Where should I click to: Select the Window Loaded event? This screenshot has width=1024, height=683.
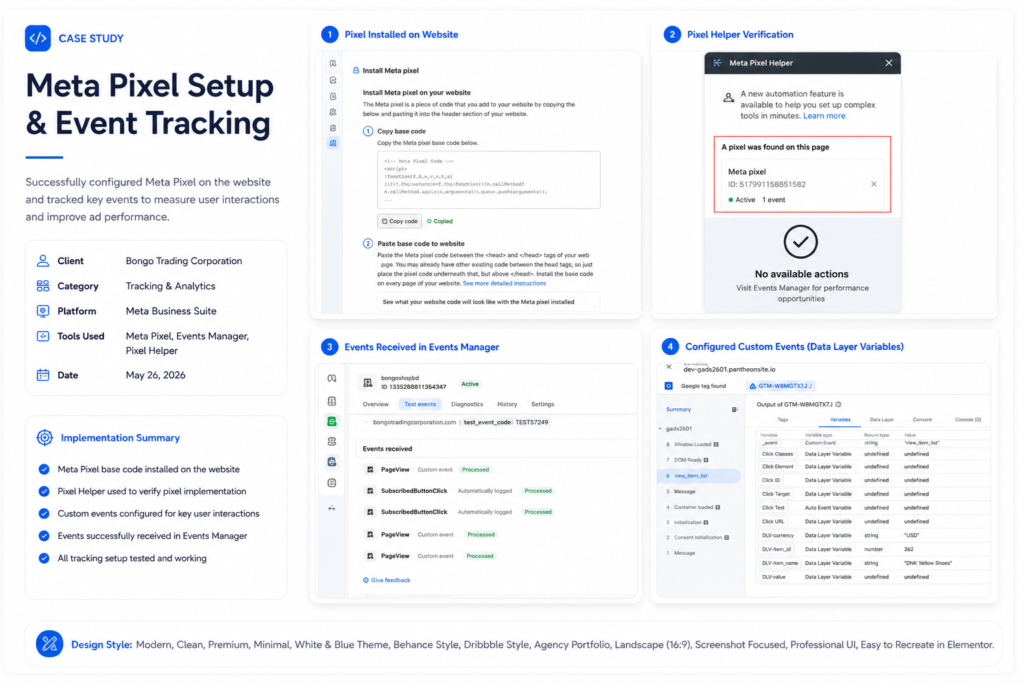click(693, 445)
